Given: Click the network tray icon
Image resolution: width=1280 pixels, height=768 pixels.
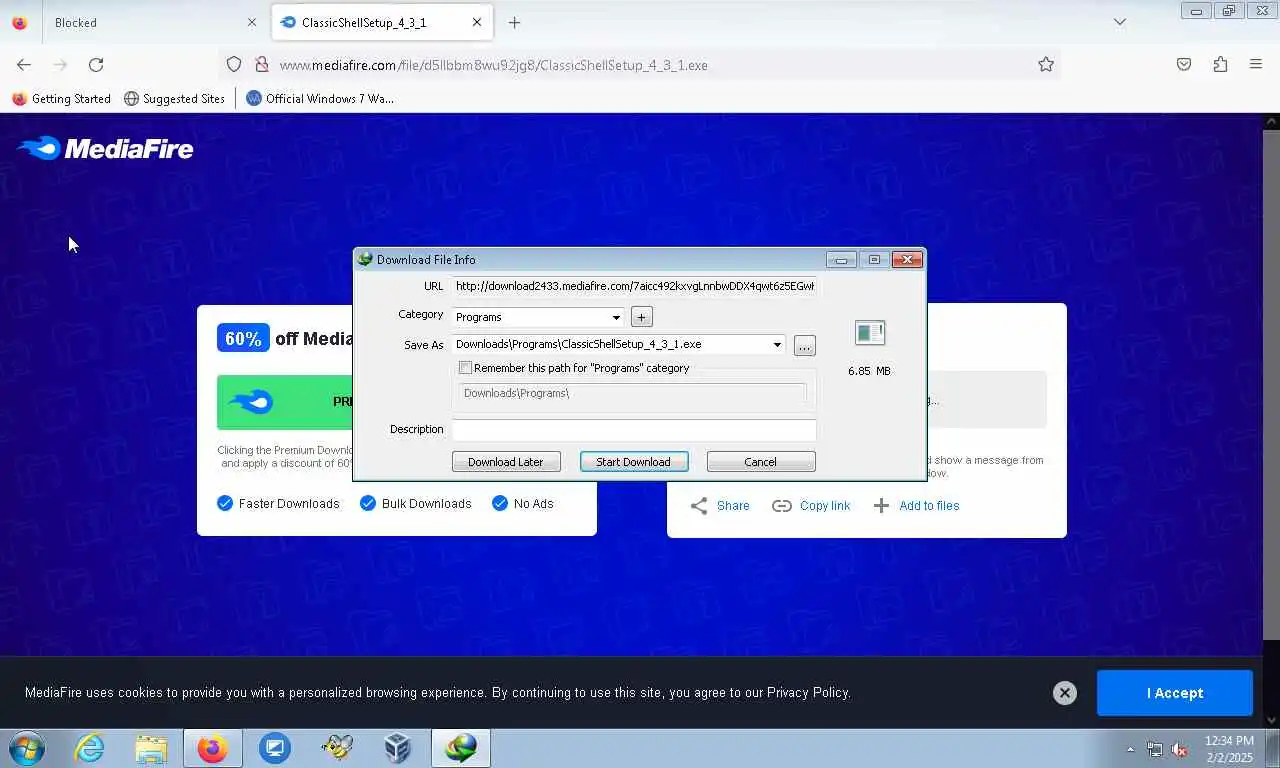Looking at the screenshot, I should (x=1155, y=749).
